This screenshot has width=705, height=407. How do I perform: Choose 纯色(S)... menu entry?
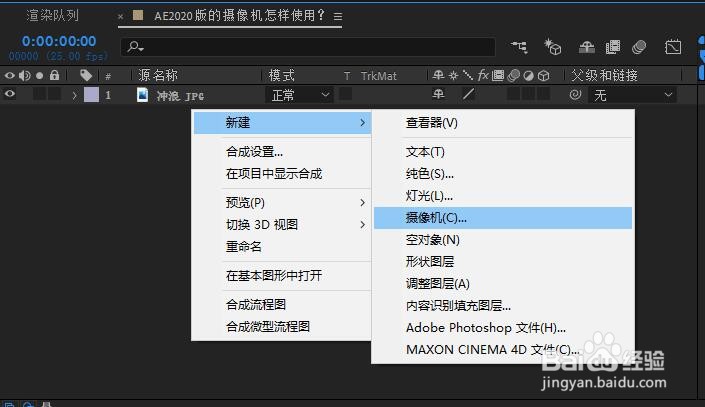pos(503,174)
